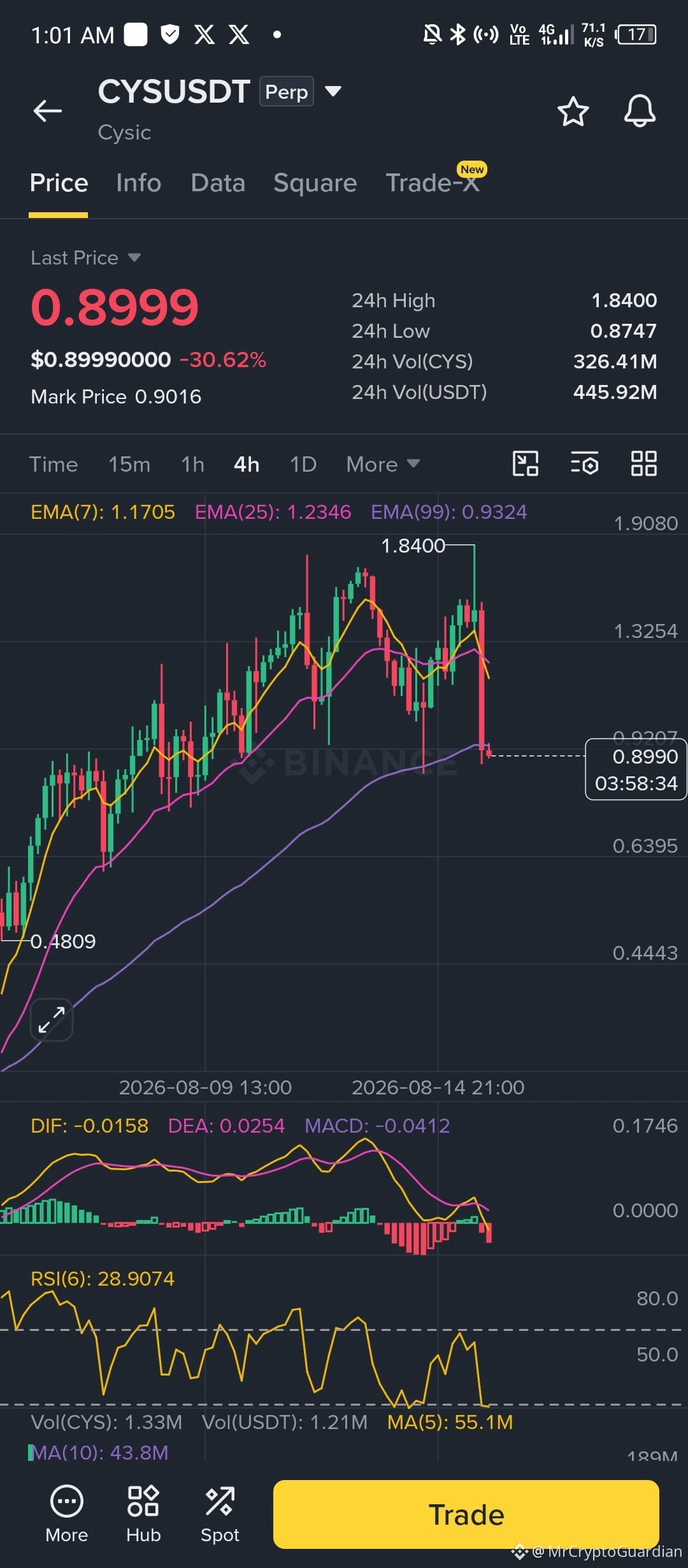Tap the yellow Trade button
The height and width of the screenshot is (1568, 688).
(x=466, y=1514)
